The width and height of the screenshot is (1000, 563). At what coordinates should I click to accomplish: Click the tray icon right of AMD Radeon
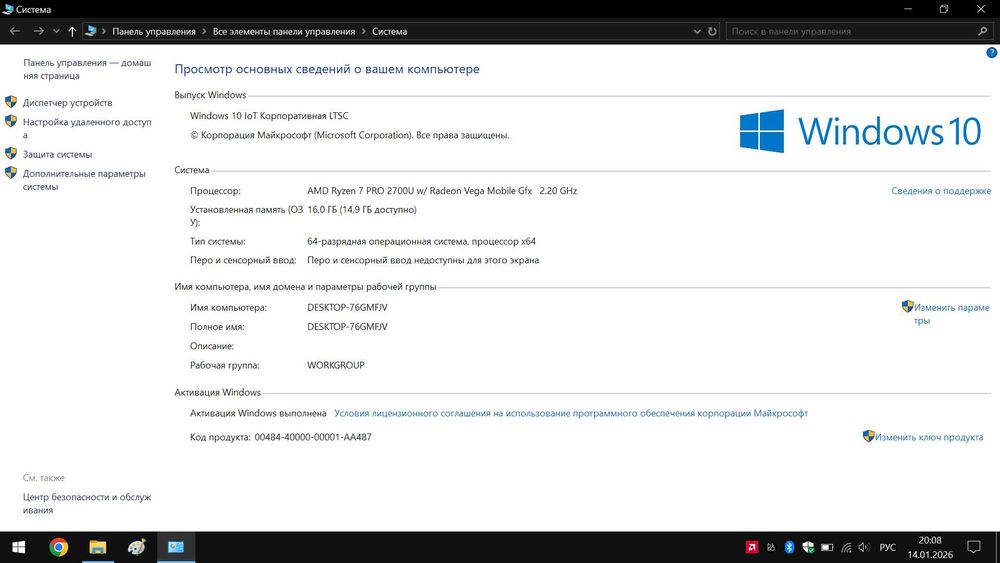click(771, 547)
